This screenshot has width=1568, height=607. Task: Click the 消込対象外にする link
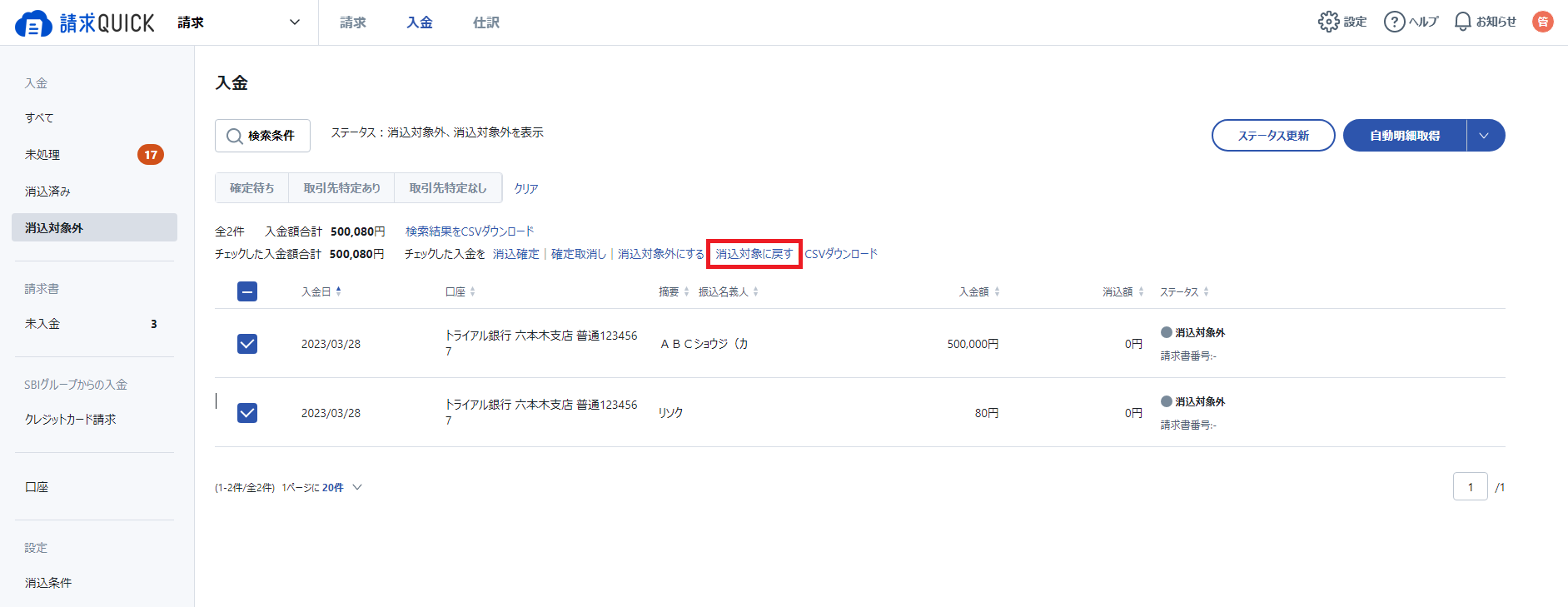tap(661, 254)
